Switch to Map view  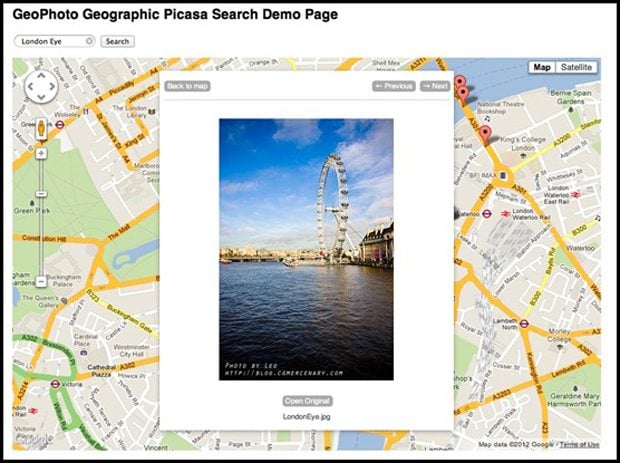(x=542, y=67)
